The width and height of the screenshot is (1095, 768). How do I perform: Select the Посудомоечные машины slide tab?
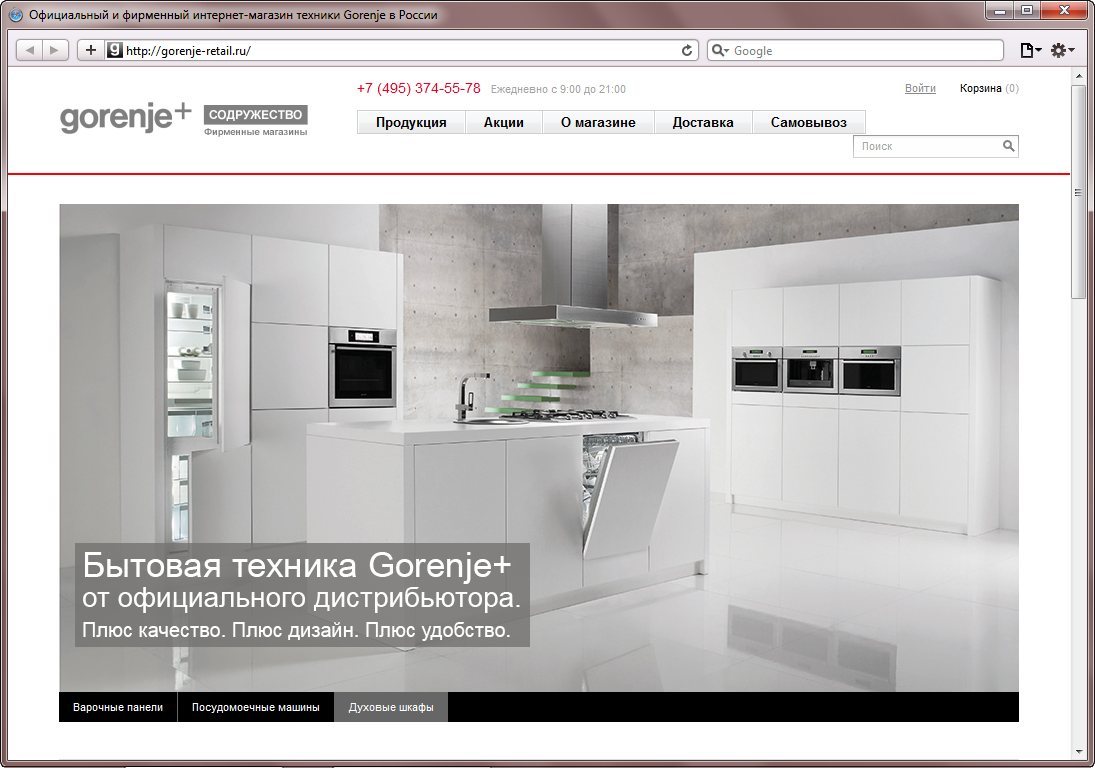(x=256, y=707)
